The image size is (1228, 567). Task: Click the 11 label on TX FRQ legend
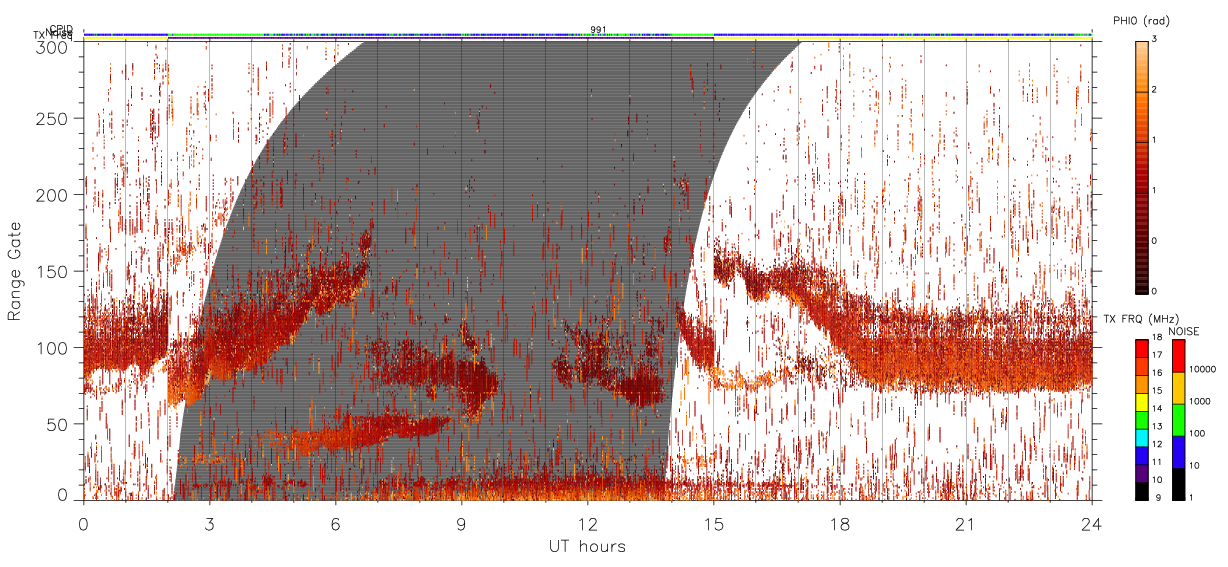coord(1157,462)
